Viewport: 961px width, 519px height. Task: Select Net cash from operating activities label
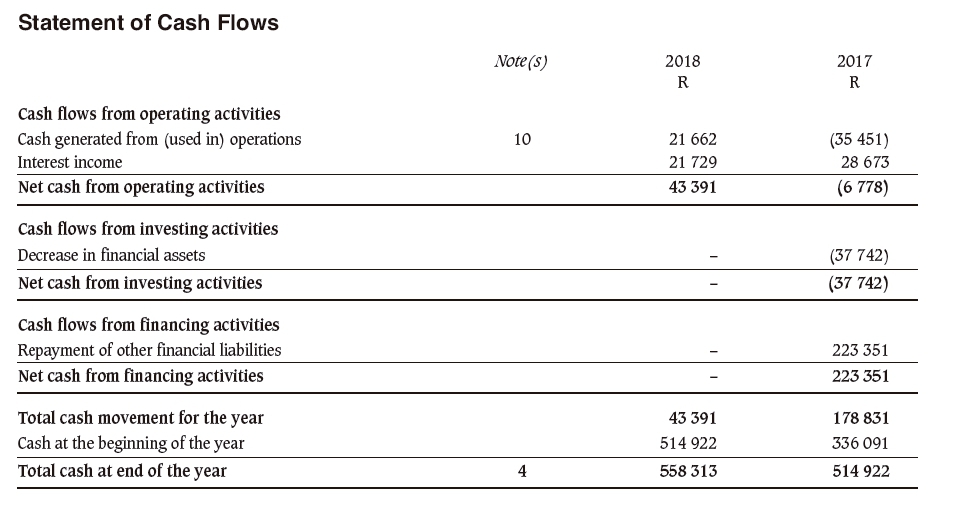(141, 187)
